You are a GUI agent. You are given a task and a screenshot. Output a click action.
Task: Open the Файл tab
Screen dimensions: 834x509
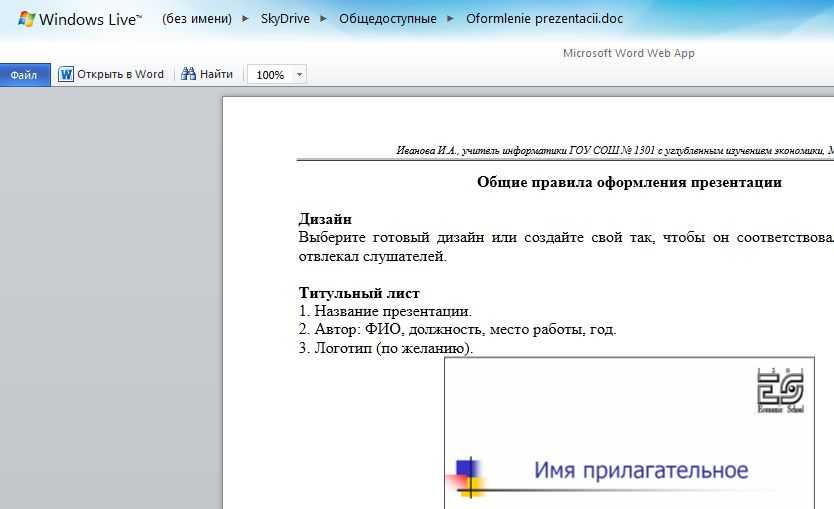click(25, 75)
